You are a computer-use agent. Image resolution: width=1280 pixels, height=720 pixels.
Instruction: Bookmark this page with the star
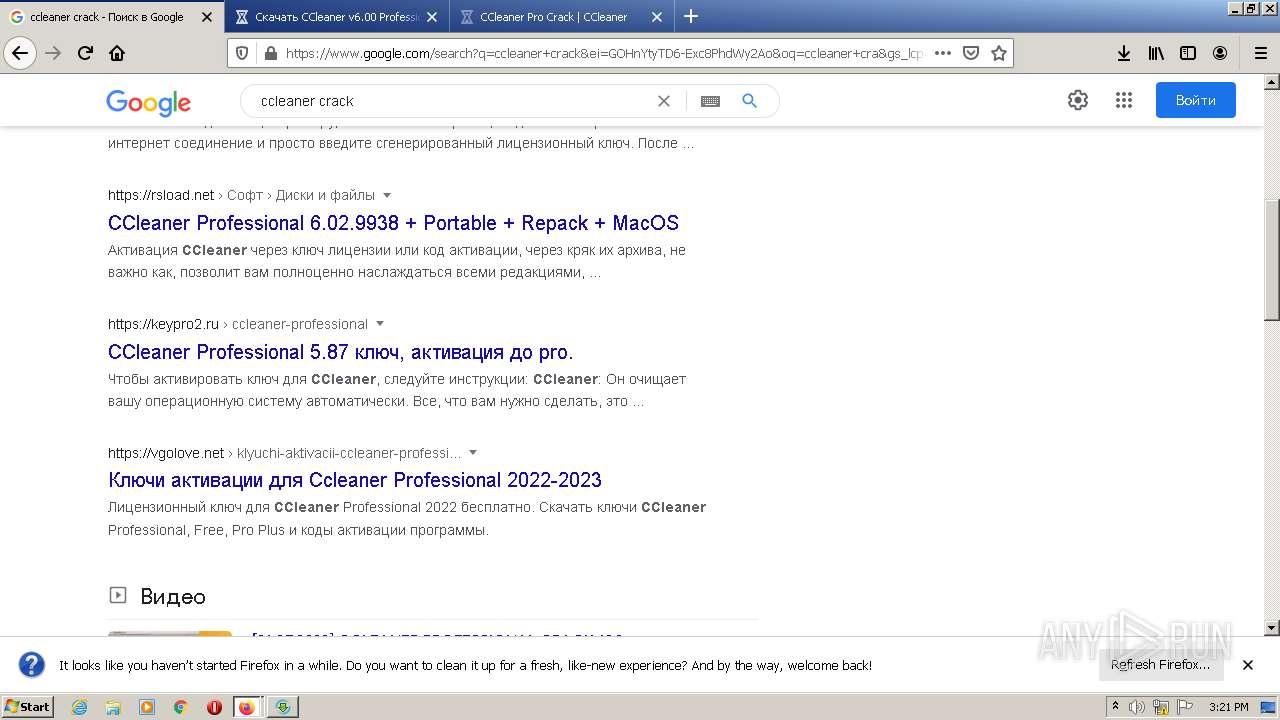(x=998, y=53)
